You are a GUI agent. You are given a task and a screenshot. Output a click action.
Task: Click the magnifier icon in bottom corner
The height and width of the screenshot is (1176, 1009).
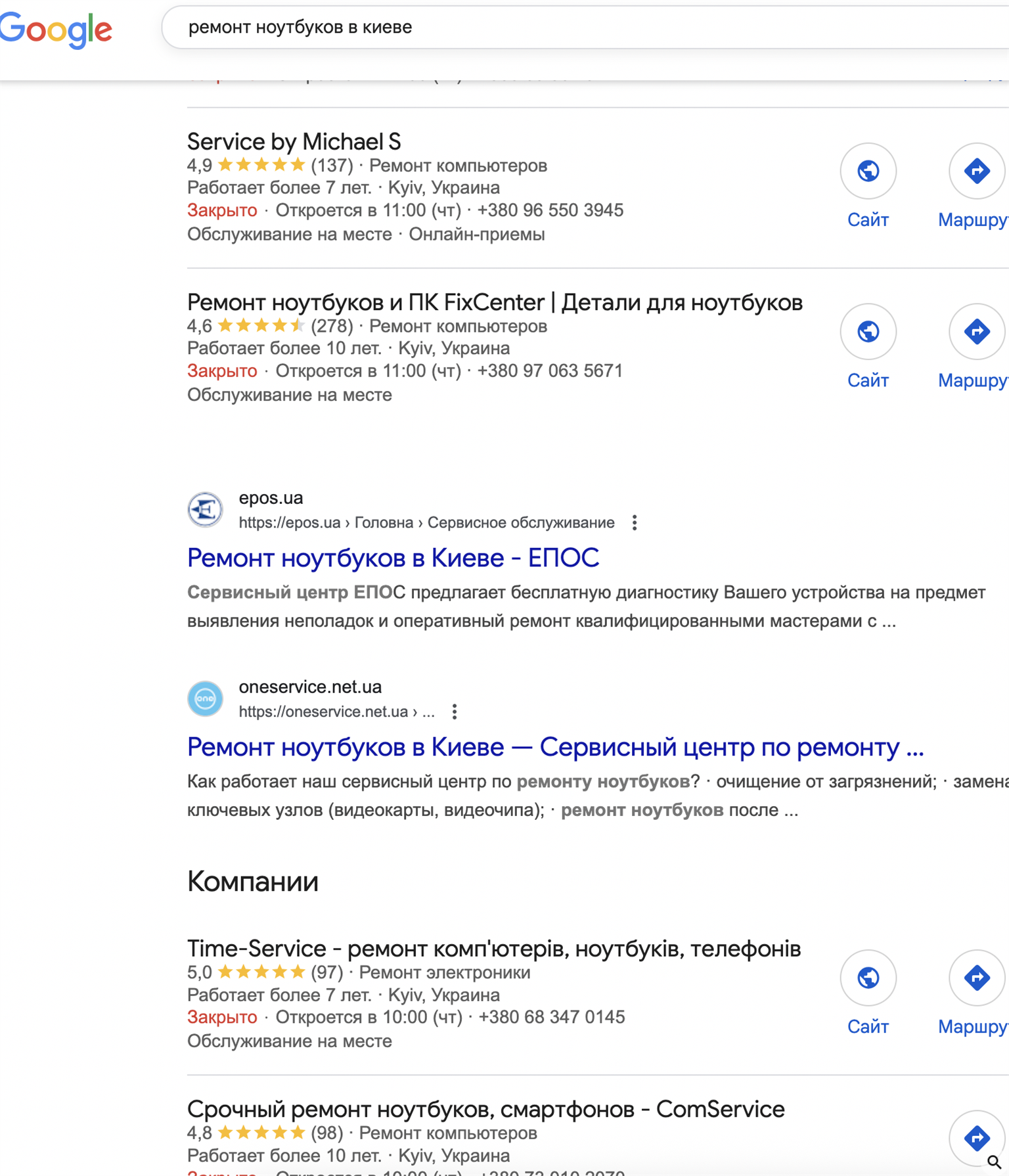(994, 1162)
